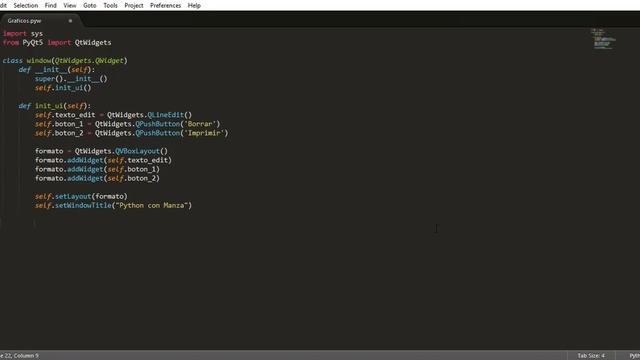The image size is (640, 360).
Task: Open the Preferences menu
Action: tap(165, 5)
